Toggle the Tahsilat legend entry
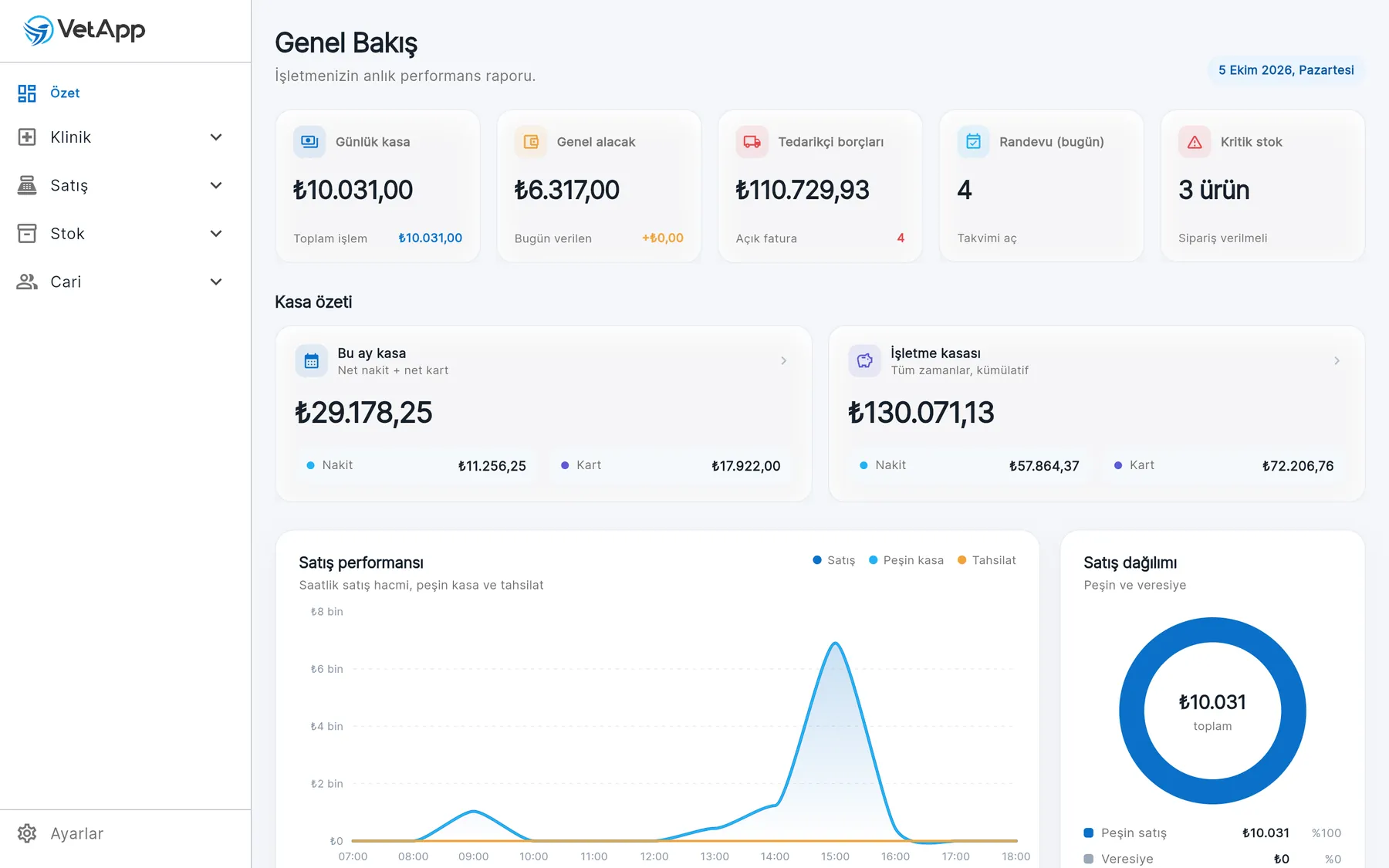1389x868 pixels. [987, 560]
